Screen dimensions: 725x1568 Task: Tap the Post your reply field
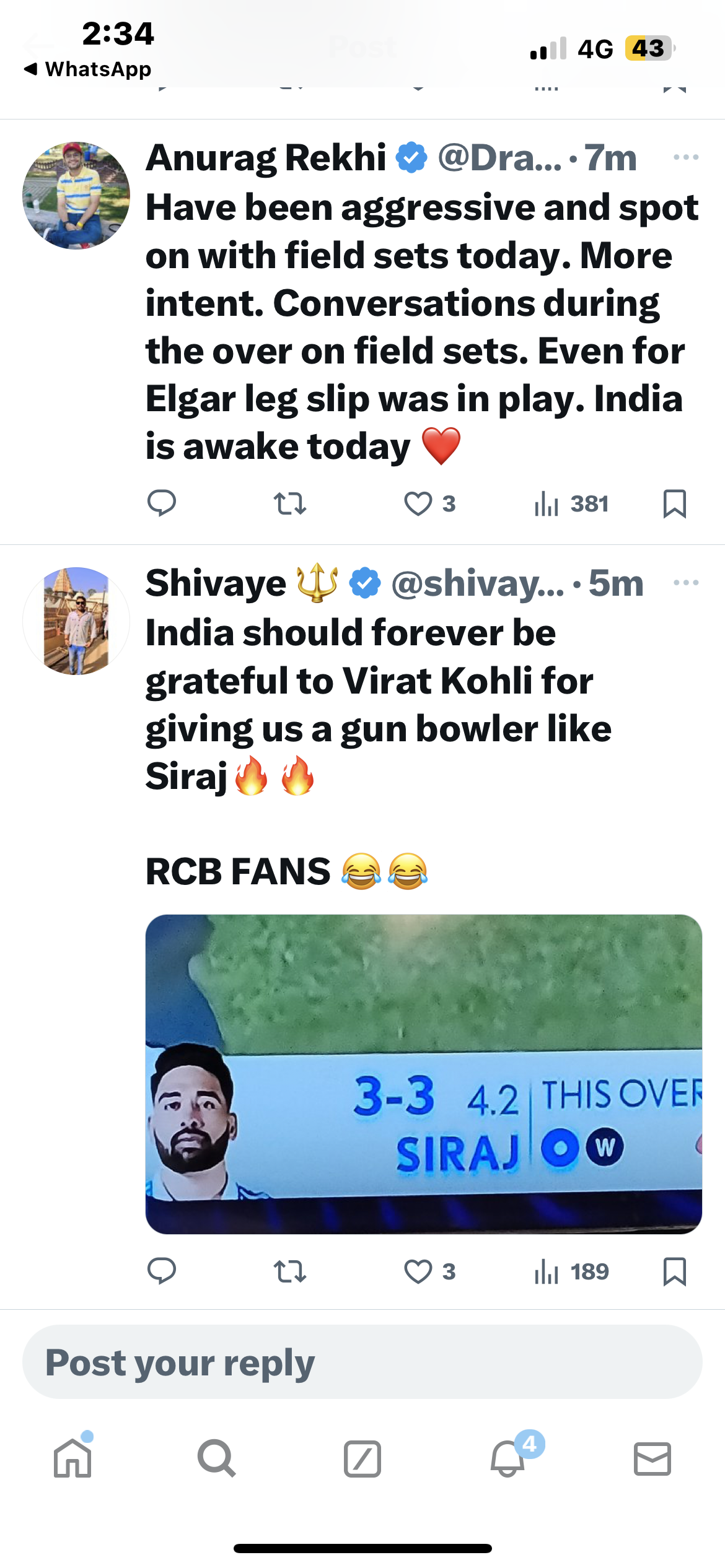[x=362, y=1362]
